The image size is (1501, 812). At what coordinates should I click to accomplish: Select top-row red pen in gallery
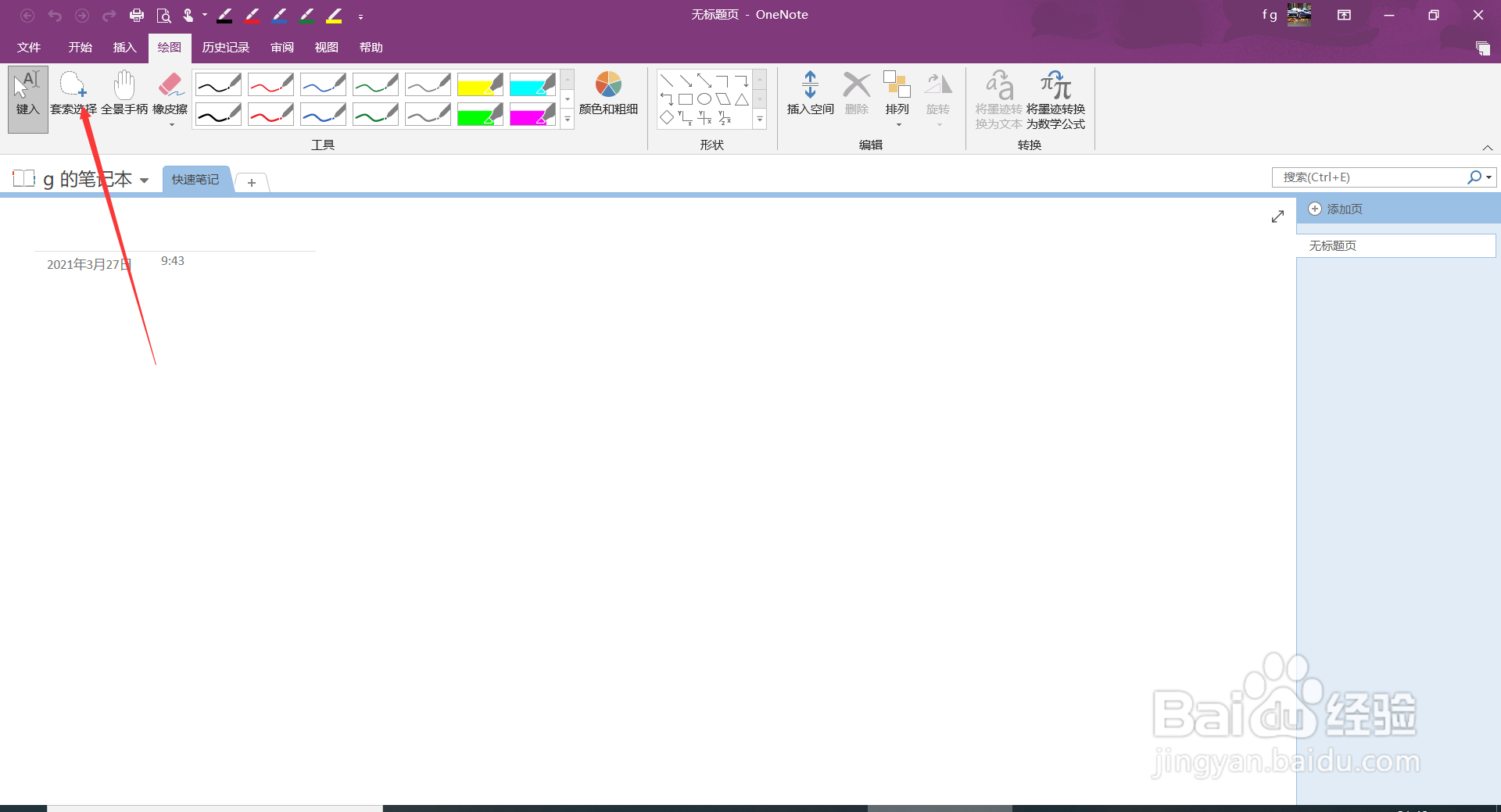(x=270, y=84)
